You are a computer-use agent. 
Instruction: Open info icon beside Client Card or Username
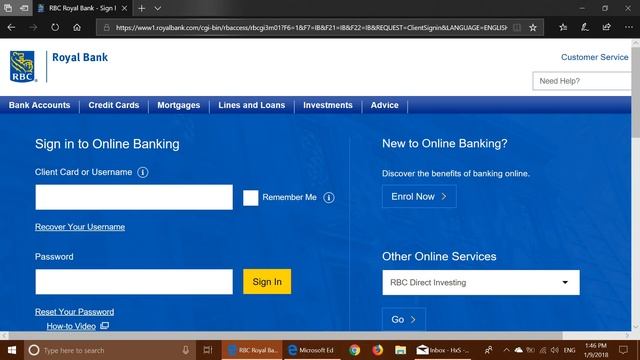pos(142,172)
